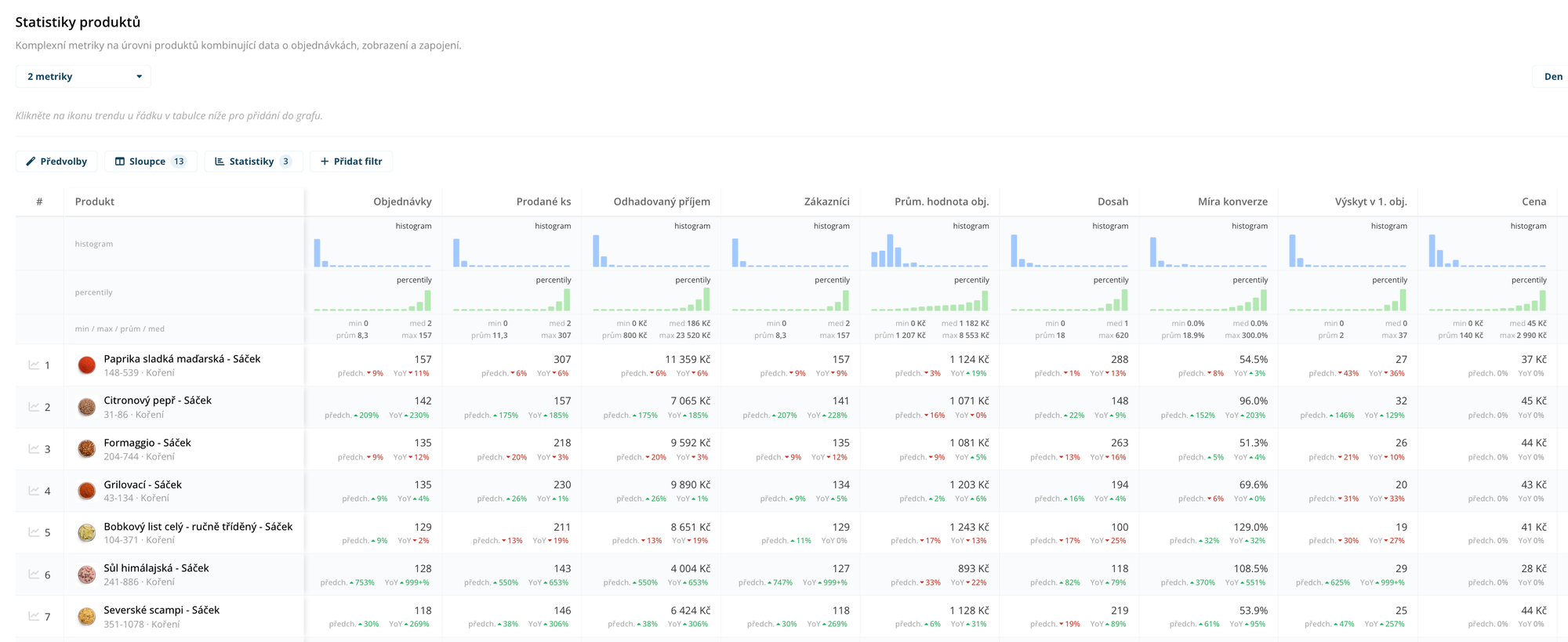Open product Grilovací - Sáček
Viewport: 1568px width, 642px height.
tap(143, 484)
